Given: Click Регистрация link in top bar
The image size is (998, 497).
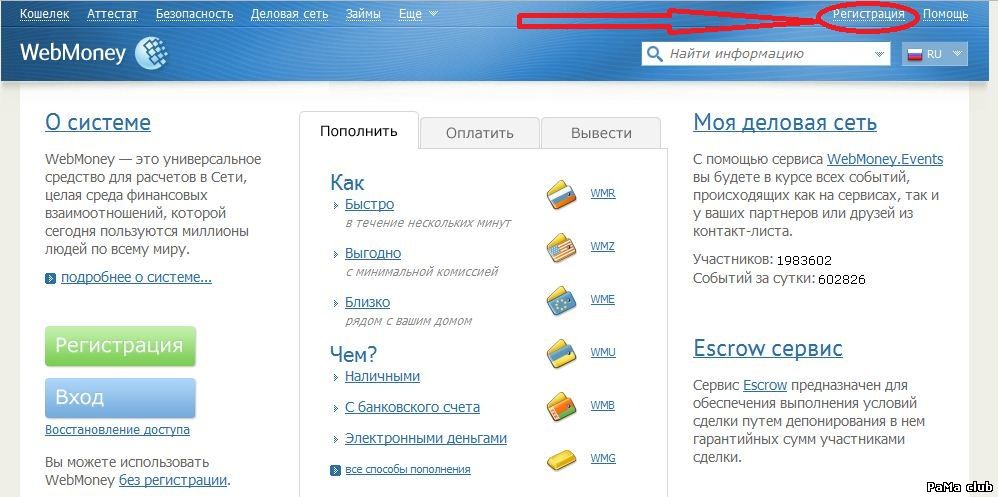Looking at the screenshot, I should (869, 14).
